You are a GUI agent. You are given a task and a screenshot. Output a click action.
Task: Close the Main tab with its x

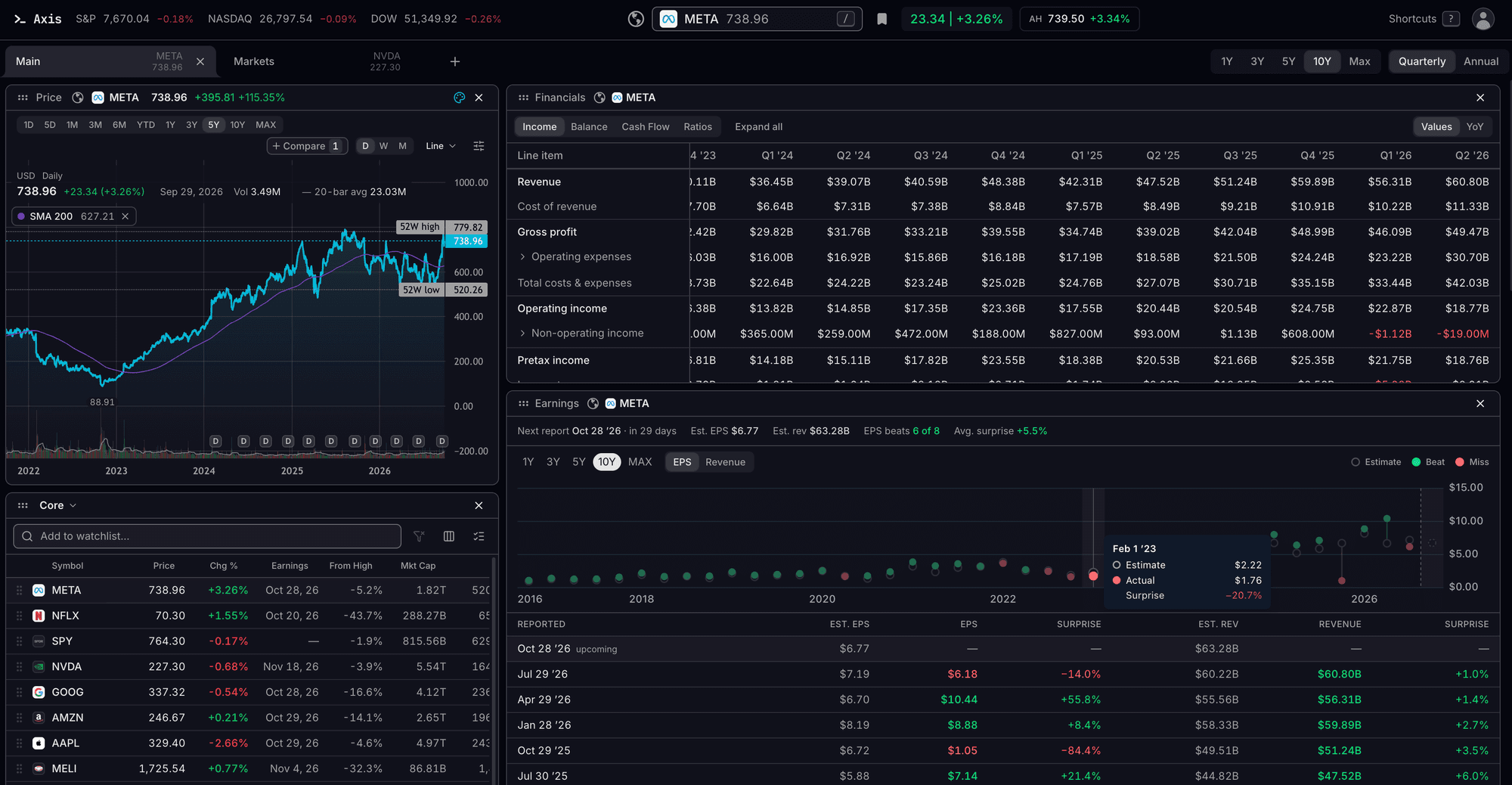click(200, 61)
